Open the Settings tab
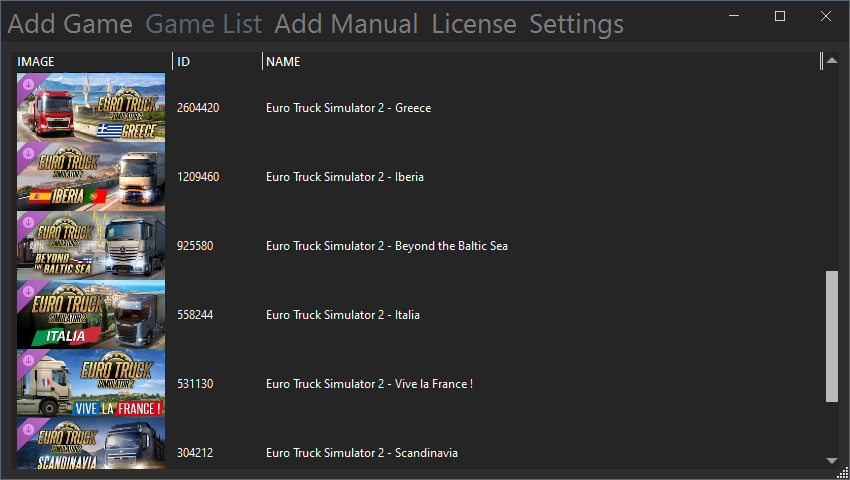 click(576, 24)
